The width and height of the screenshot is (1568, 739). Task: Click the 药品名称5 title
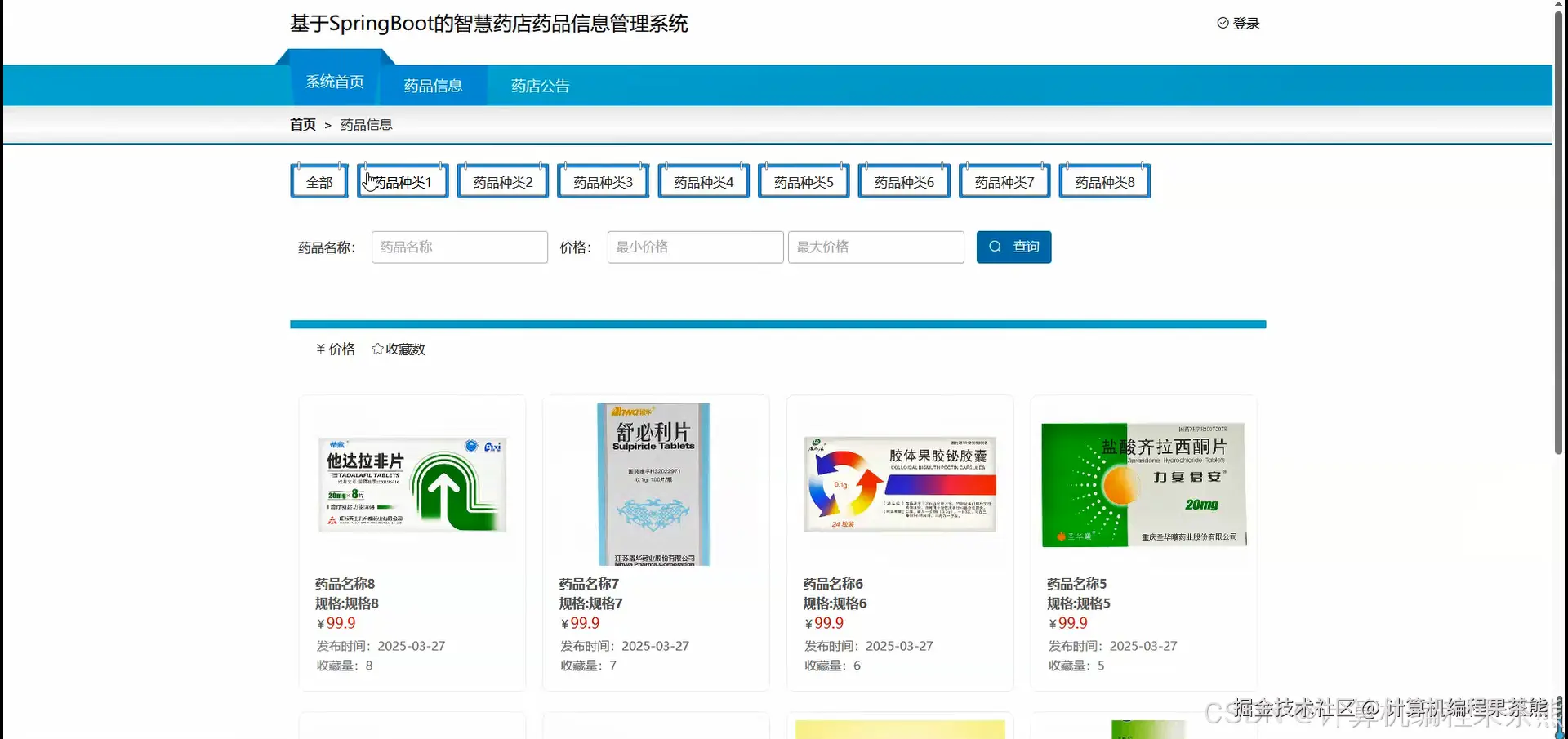pos(1076,584)
